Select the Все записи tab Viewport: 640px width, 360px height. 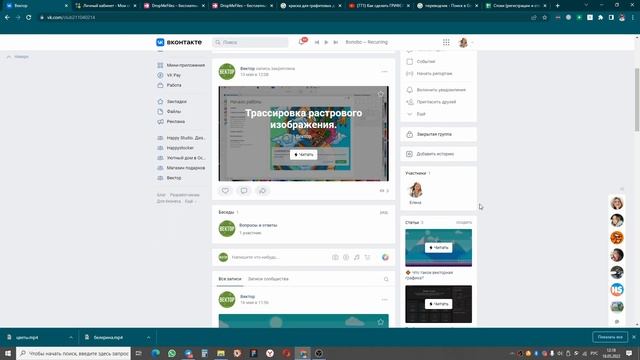230,279
